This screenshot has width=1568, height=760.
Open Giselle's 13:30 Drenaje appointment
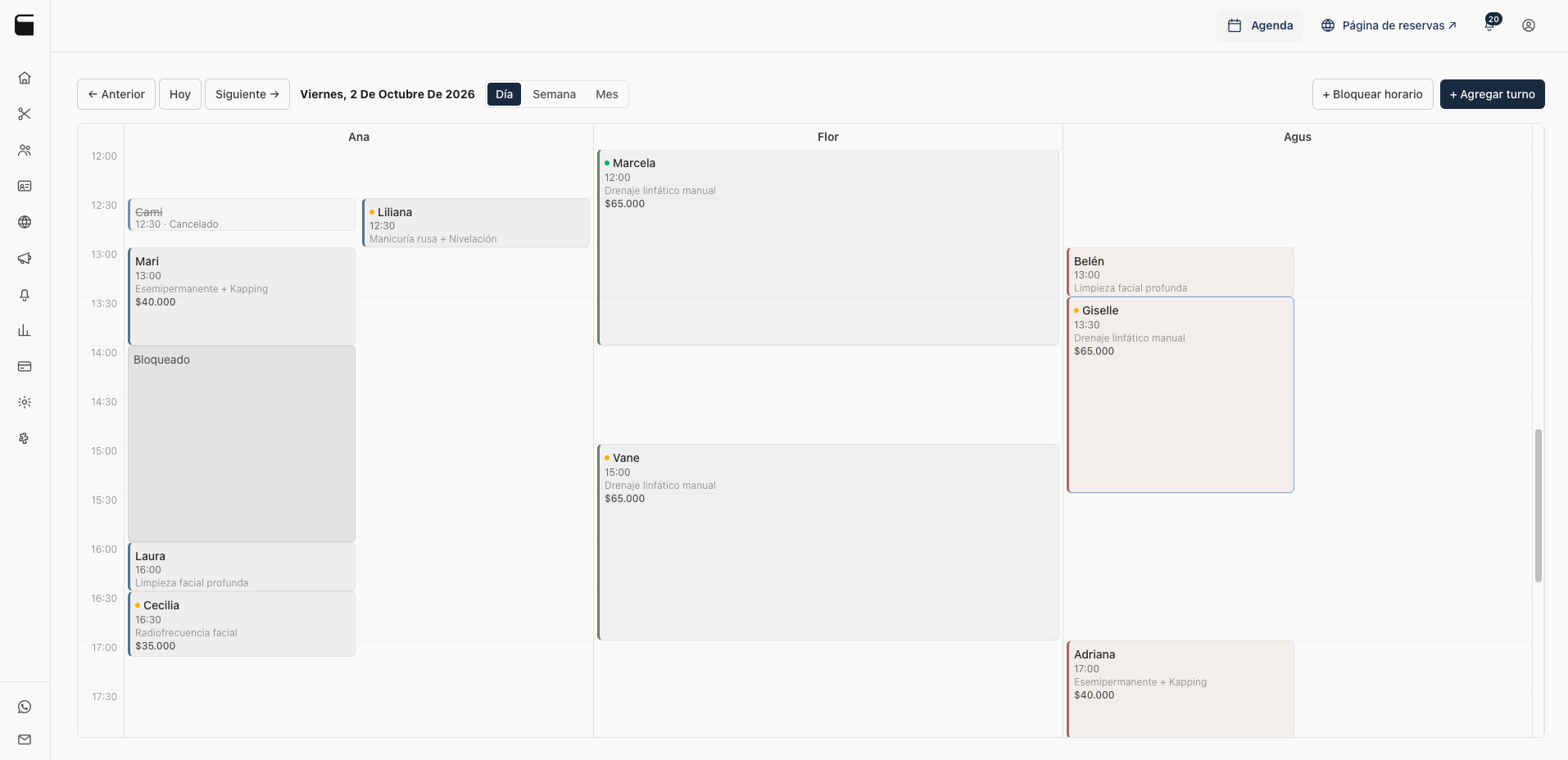click(1181, 395)
